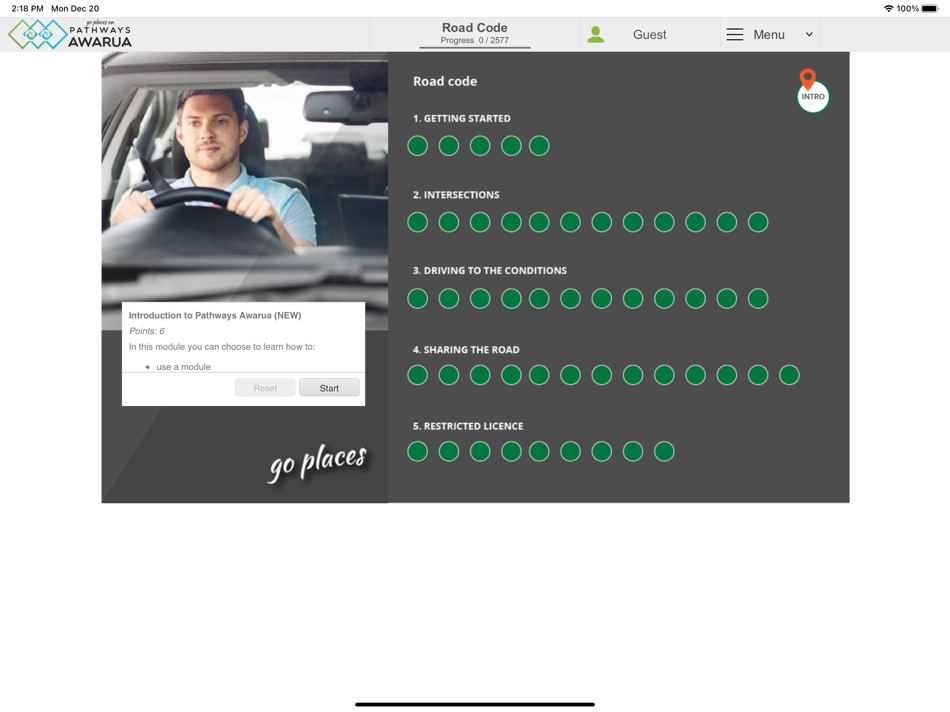The width and height of the screenshot is (950, 712).
Task: Click the 'Road code' title text
Action: (x=445, y=81)
